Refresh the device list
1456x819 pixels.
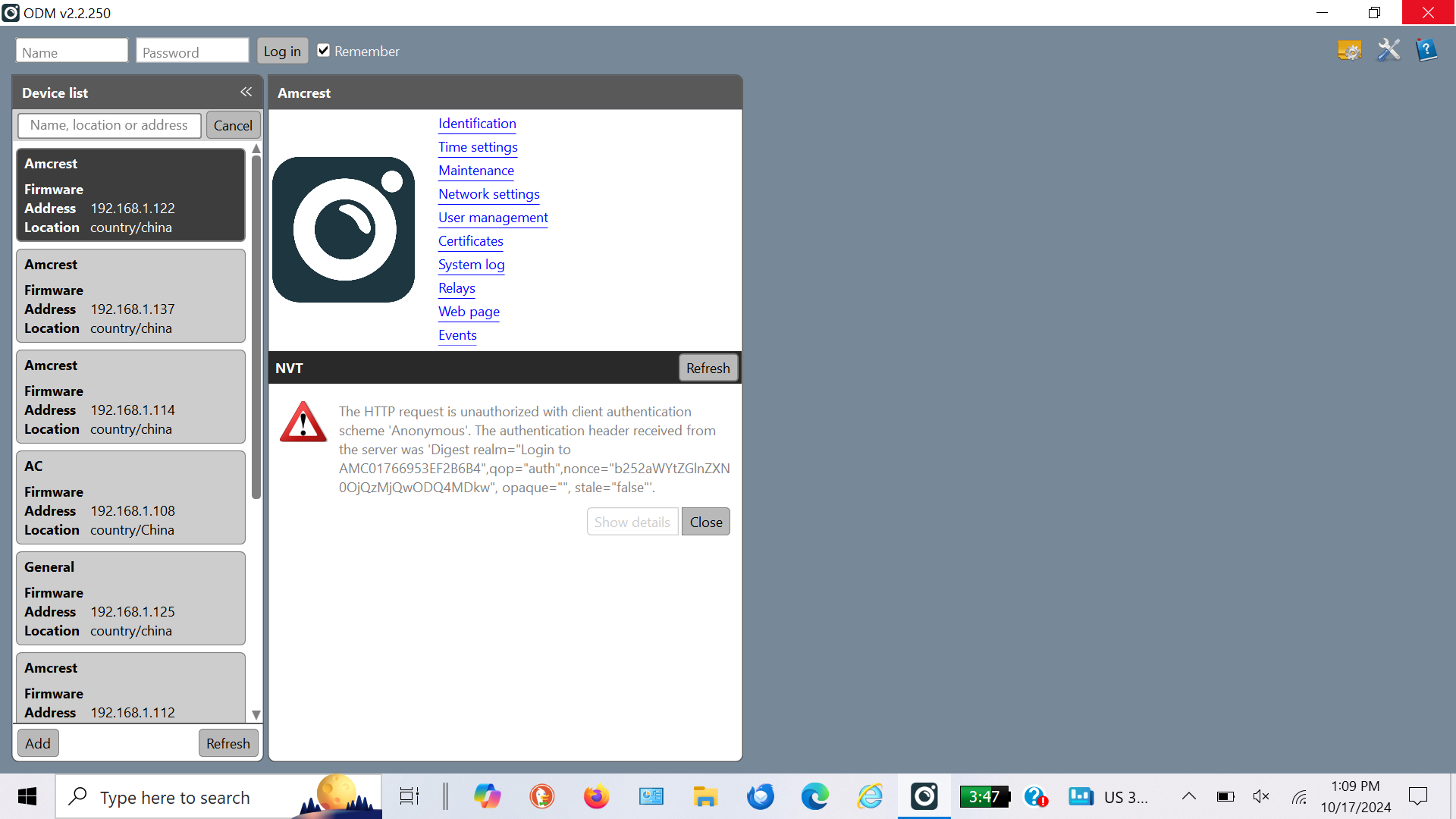coord(228,743)
